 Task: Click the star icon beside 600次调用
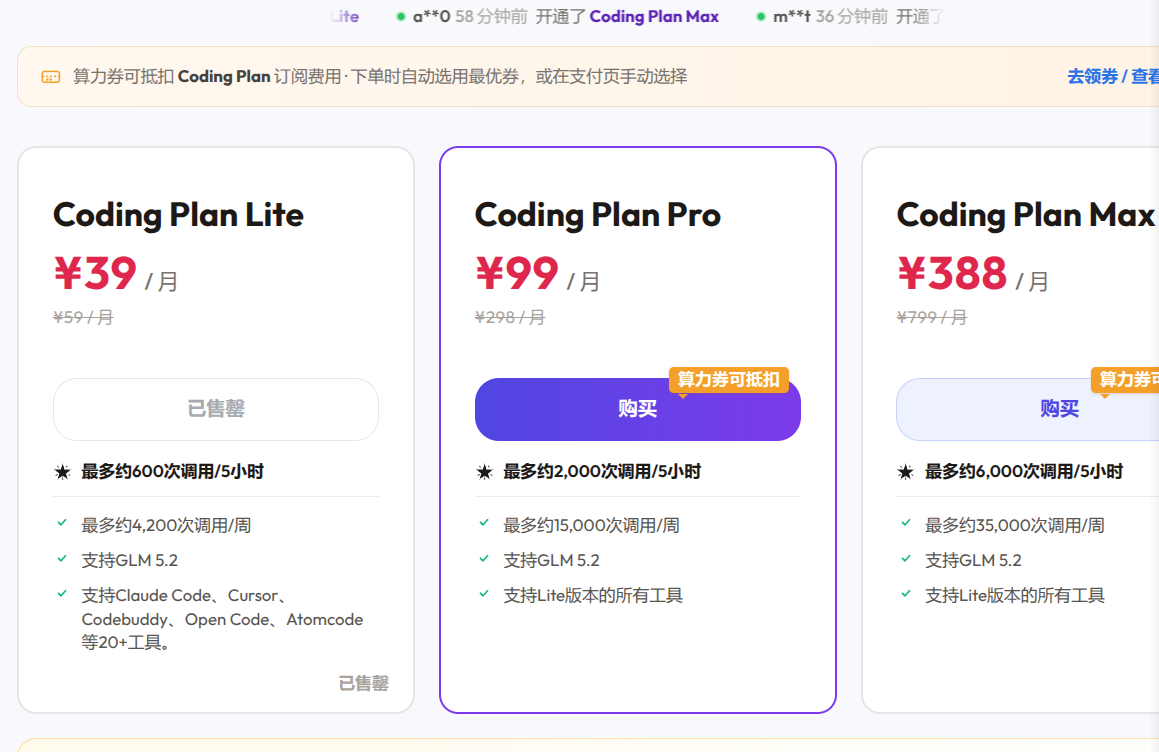coord(63,472)
